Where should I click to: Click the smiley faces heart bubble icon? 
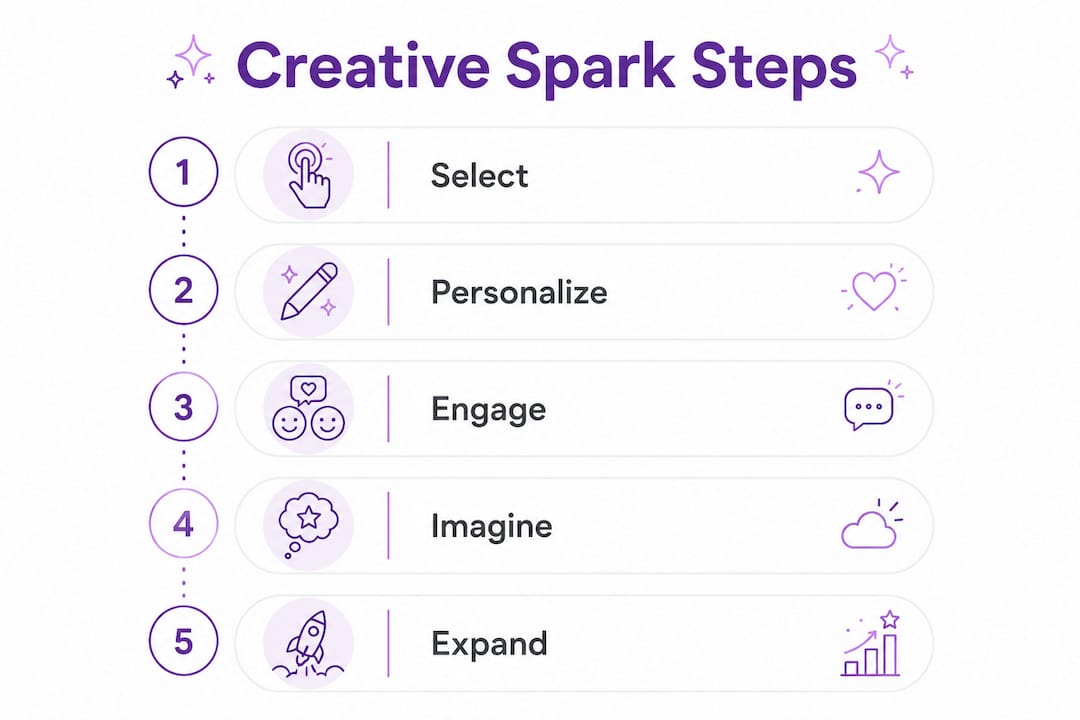point(309,408)
